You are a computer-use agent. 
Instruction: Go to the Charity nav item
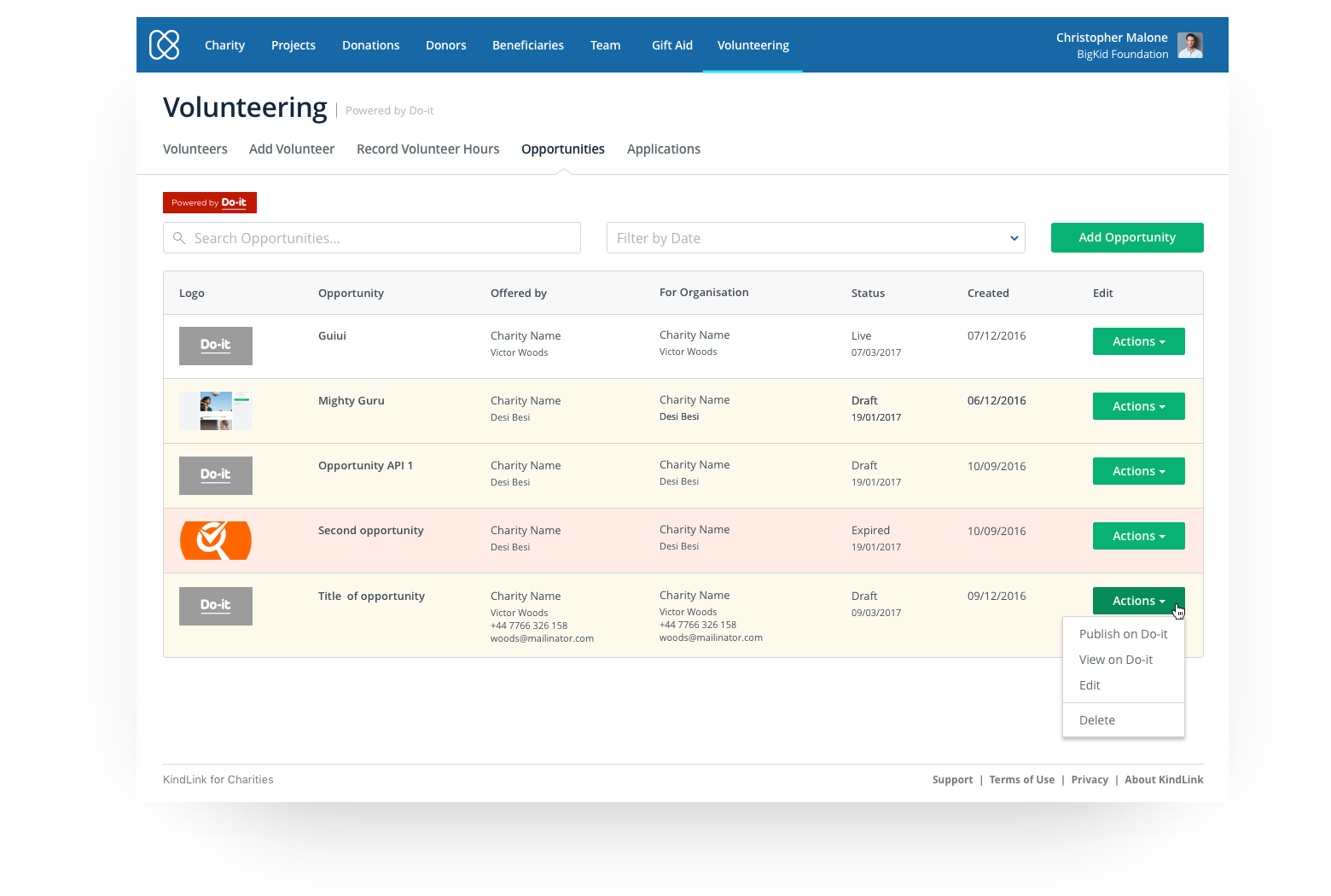point(224,45)
